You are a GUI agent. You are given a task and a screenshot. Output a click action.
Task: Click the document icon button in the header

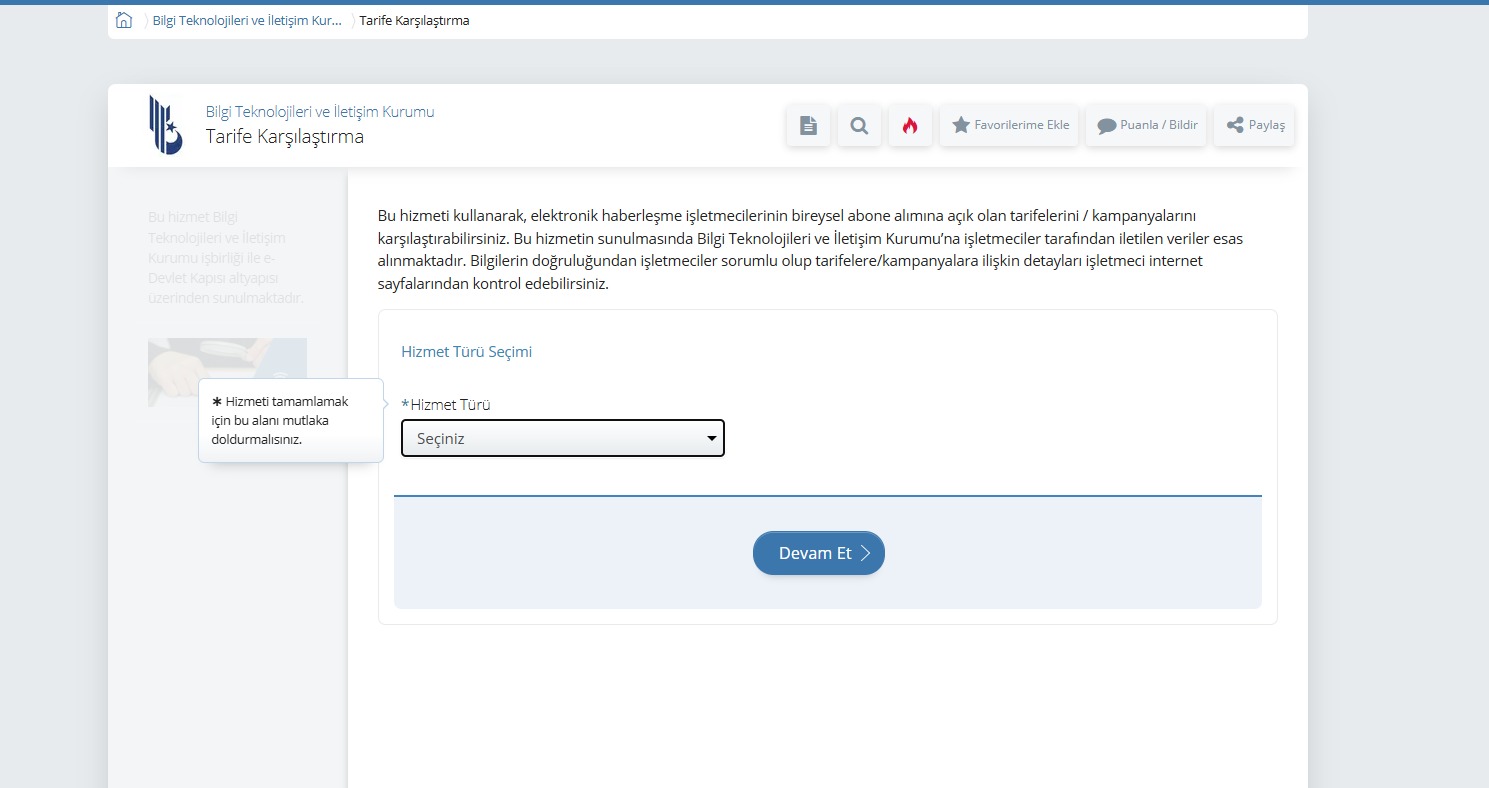pos(808,126)
